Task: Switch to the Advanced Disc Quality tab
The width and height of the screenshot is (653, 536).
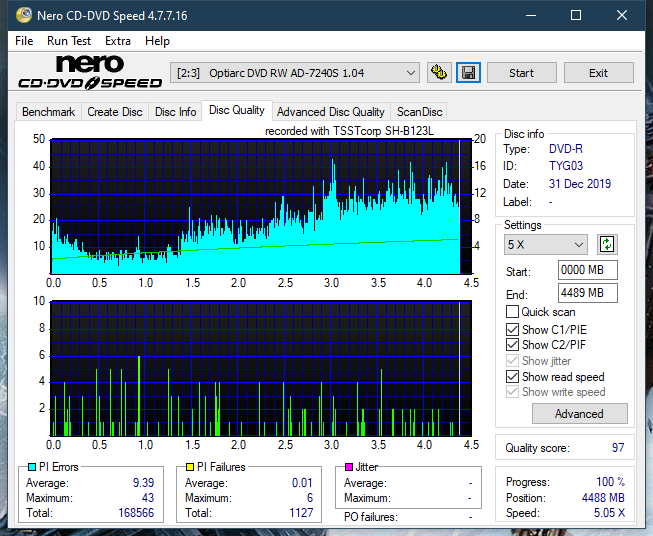Action: pos(331,112)
